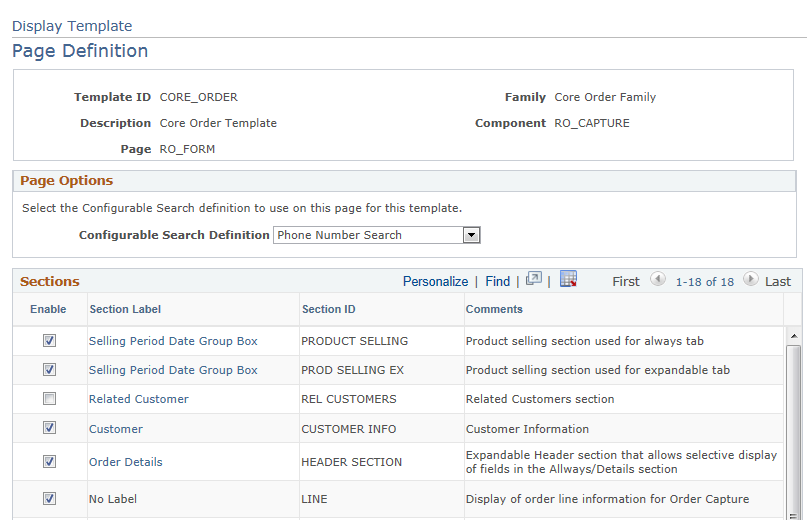The width and height of the screenshot is (807, 520).
Task: Uncheck Enable for PRODUCT SELLING row
Action: pos(49,340)
